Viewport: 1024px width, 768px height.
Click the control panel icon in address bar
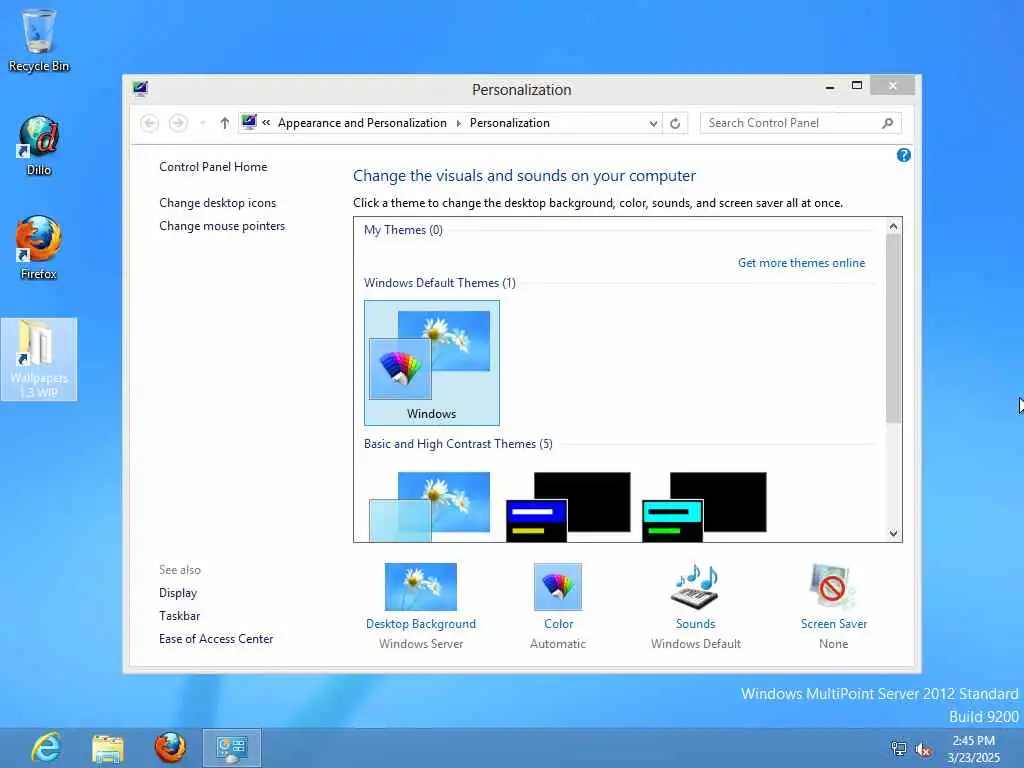tap(249, 122)
